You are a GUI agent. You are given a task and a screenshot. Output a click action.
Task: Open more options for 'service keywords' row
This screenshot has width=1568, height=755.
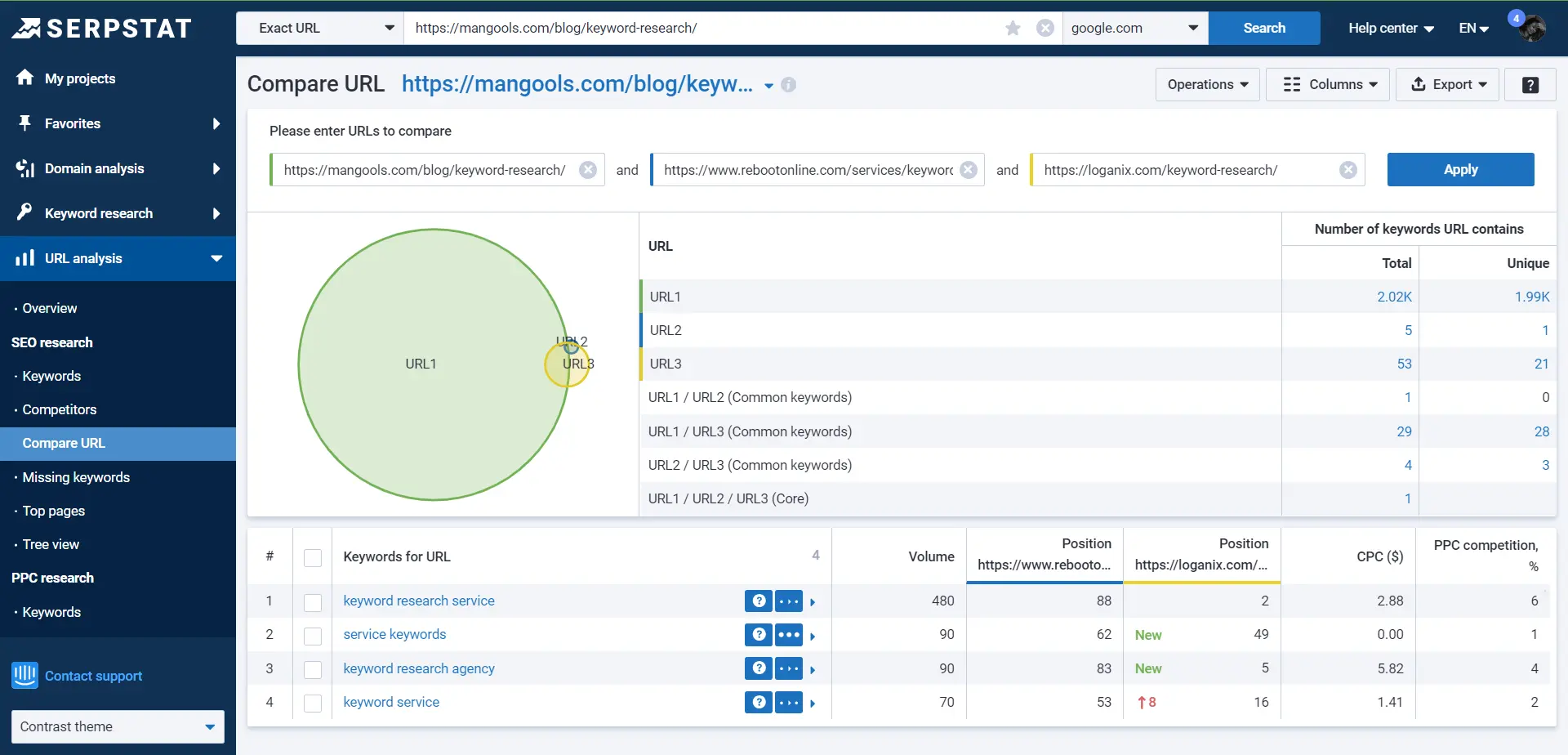coord(789,635)
